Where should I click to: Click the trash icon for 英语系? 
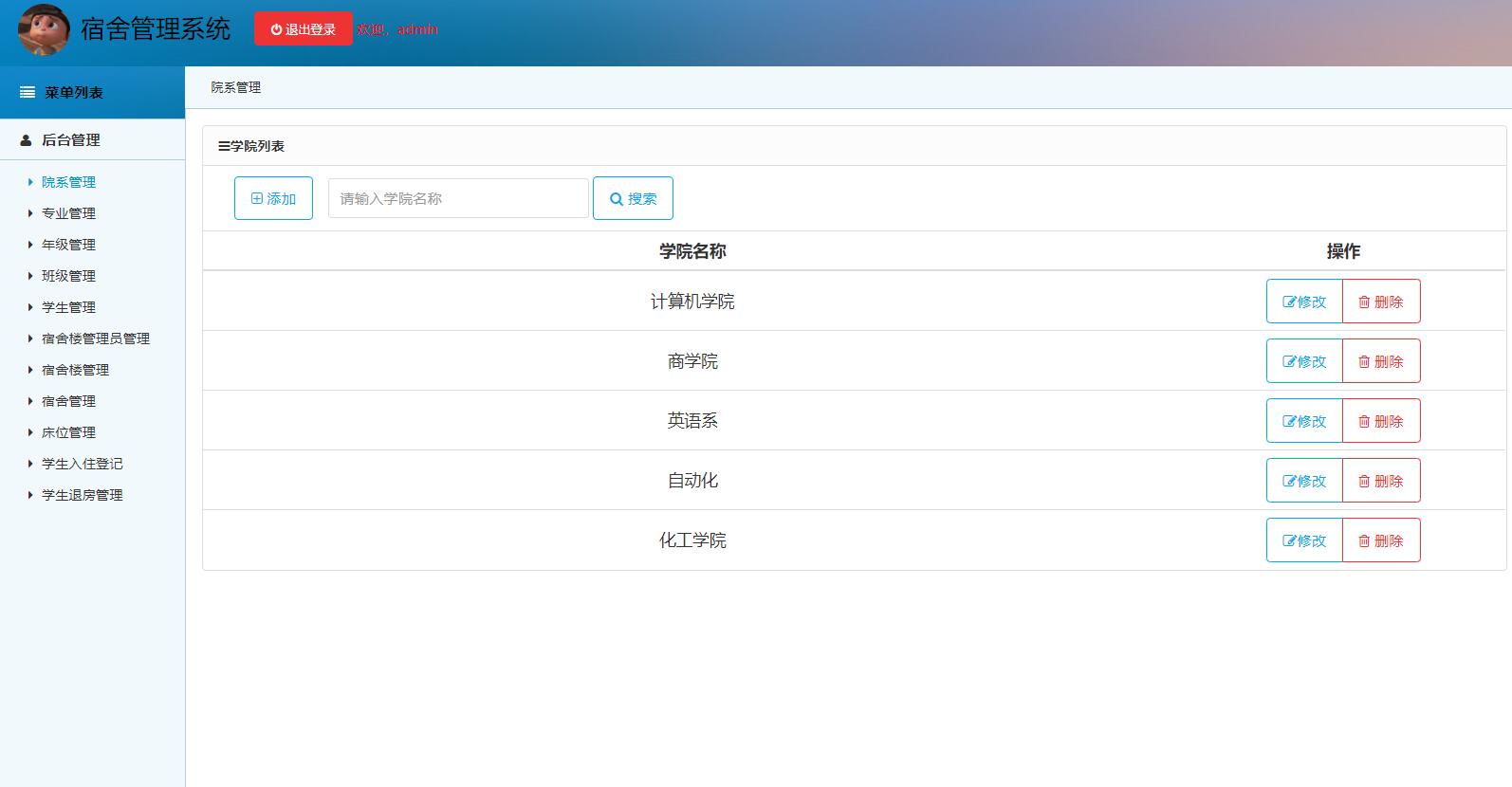click(1364, 421)
